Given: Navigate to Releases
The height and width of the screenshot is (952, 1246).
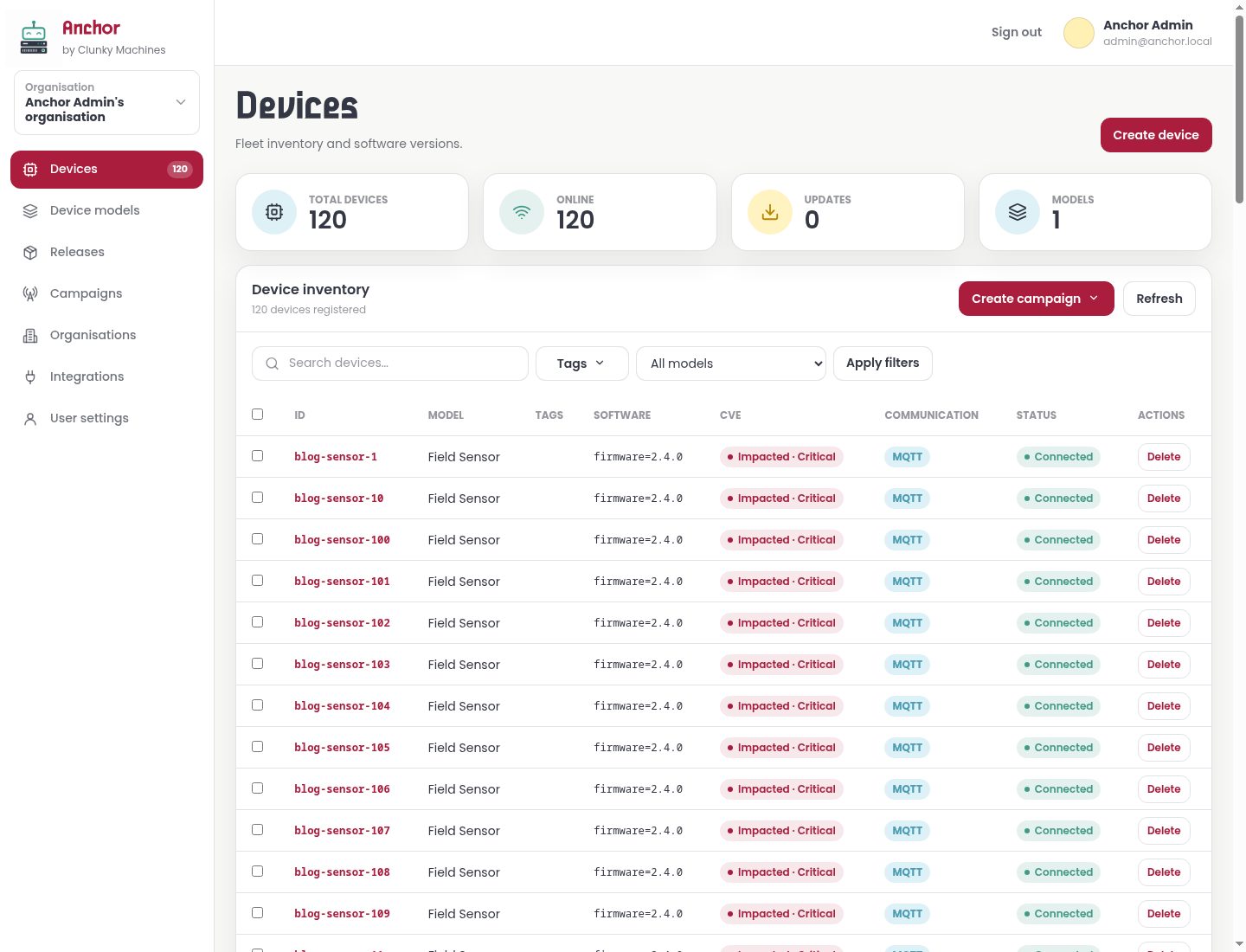Looking at the screenshot, I should click(106, 253).
